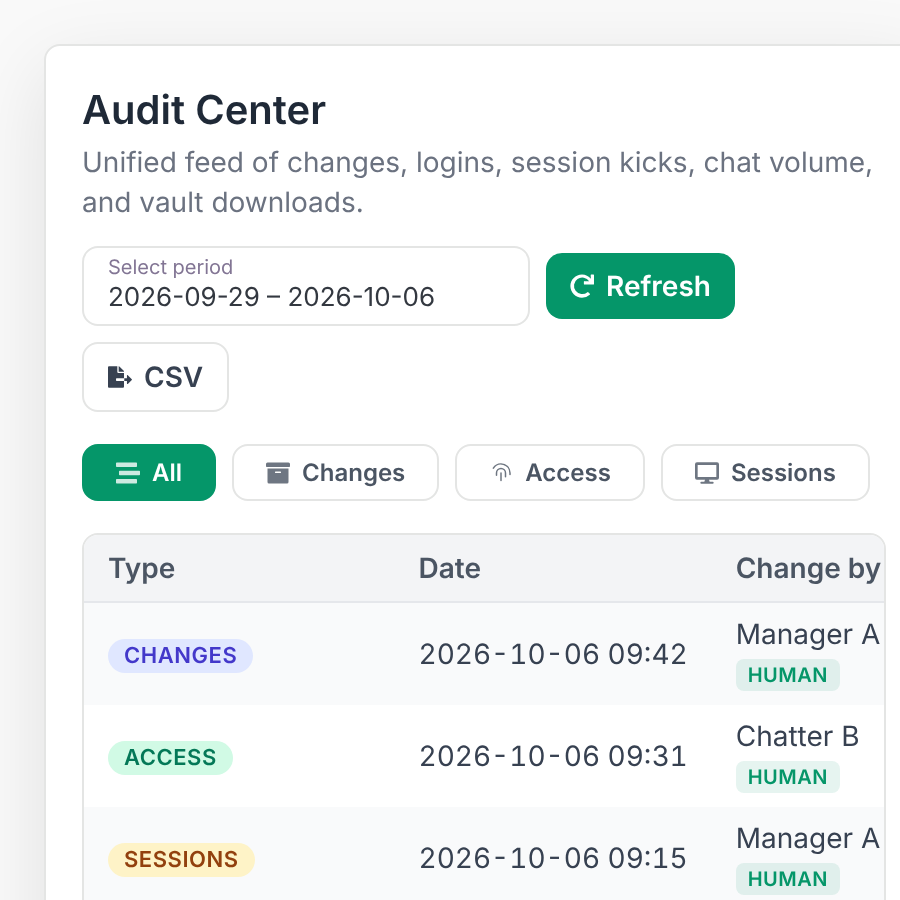
Task: Click HUMAN badge under Chatter B
Action: click(788, 777)
